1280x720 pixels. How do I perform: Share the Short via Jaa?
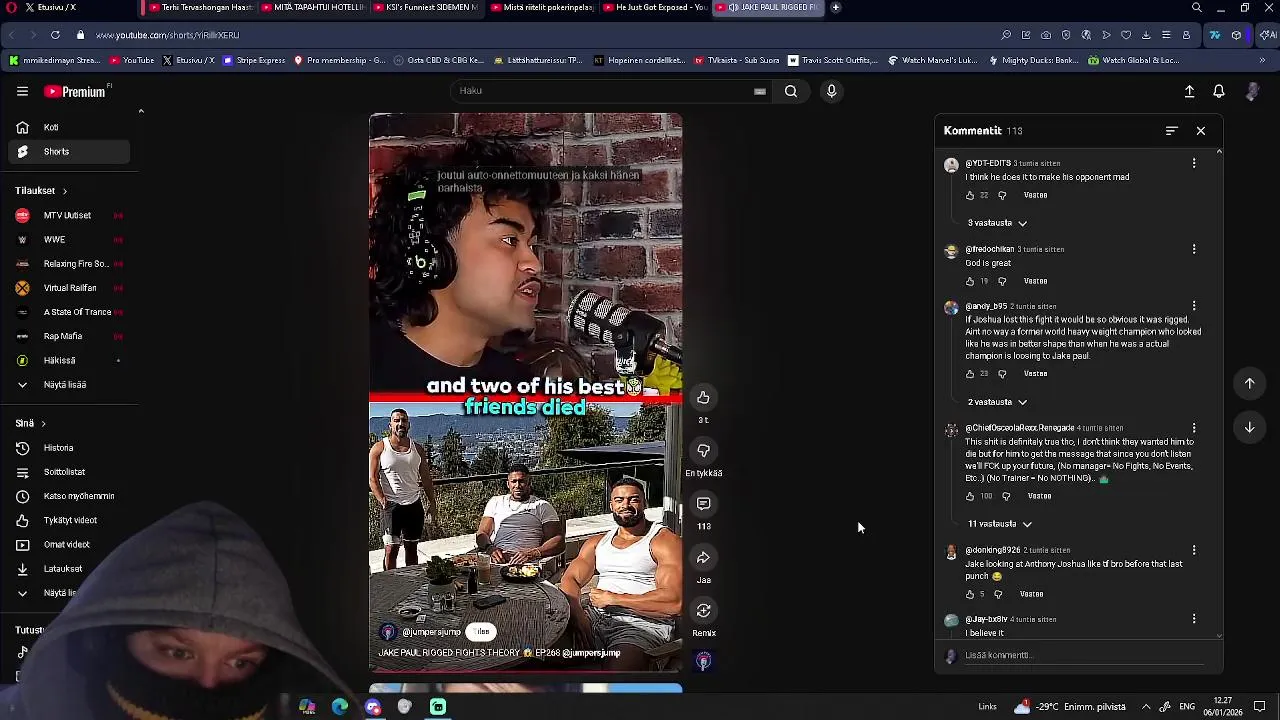click(703, 558)
